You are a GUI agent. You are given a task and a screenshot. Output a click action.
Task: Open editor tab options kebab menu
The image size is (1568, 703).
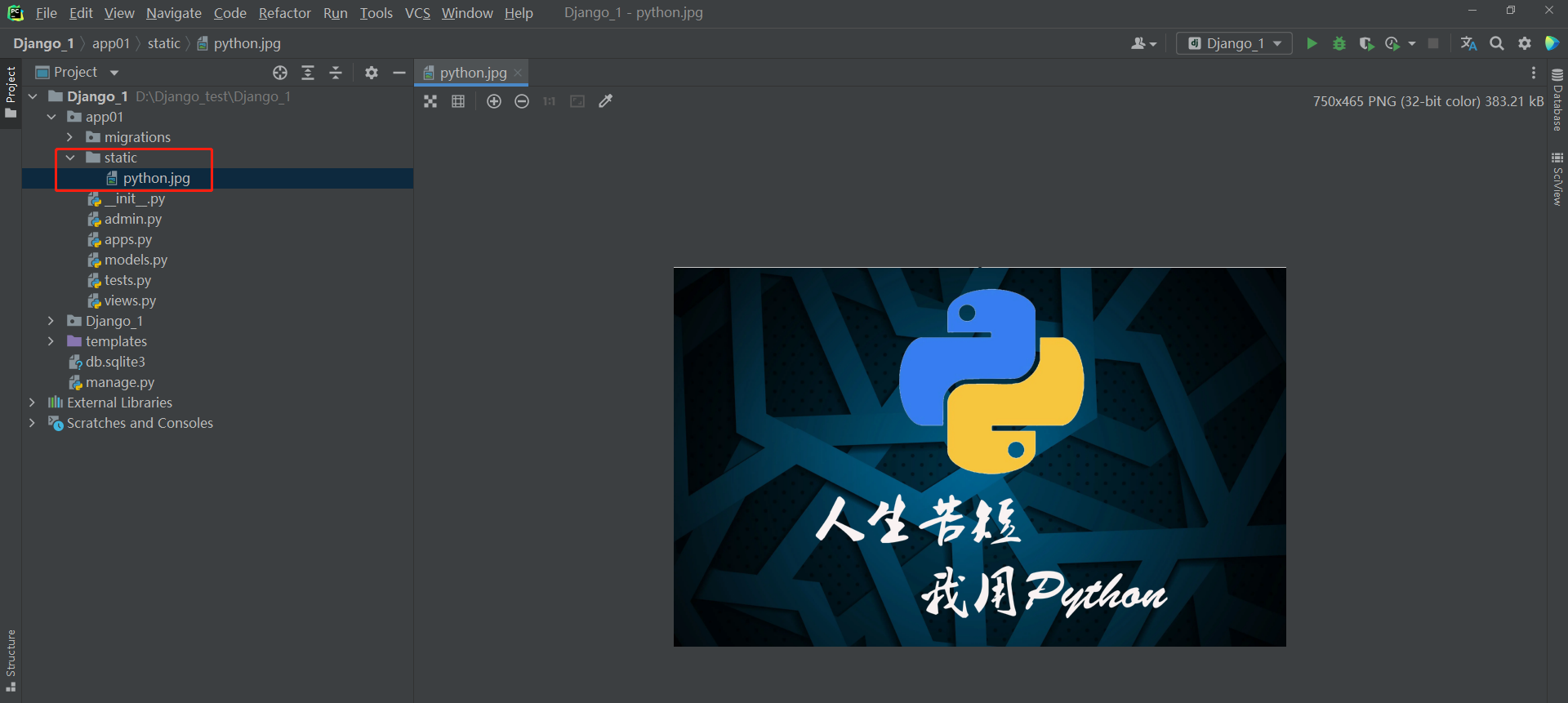click(x=1534, y=73)
